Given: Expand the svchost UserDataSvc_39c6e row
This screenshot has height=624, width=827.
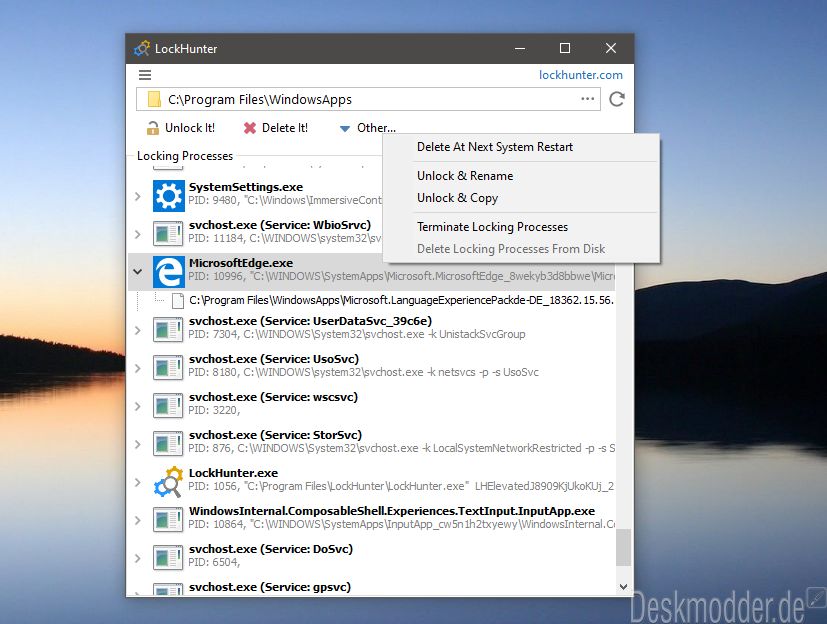Looking at the screenshot, I should [138, 330].
